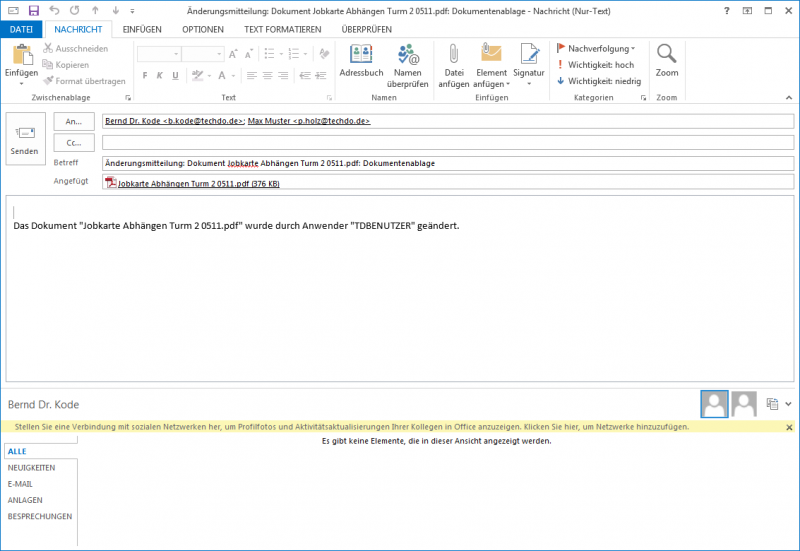
Task: Collapse the people pane with chevron
Action: coord(788,404)
